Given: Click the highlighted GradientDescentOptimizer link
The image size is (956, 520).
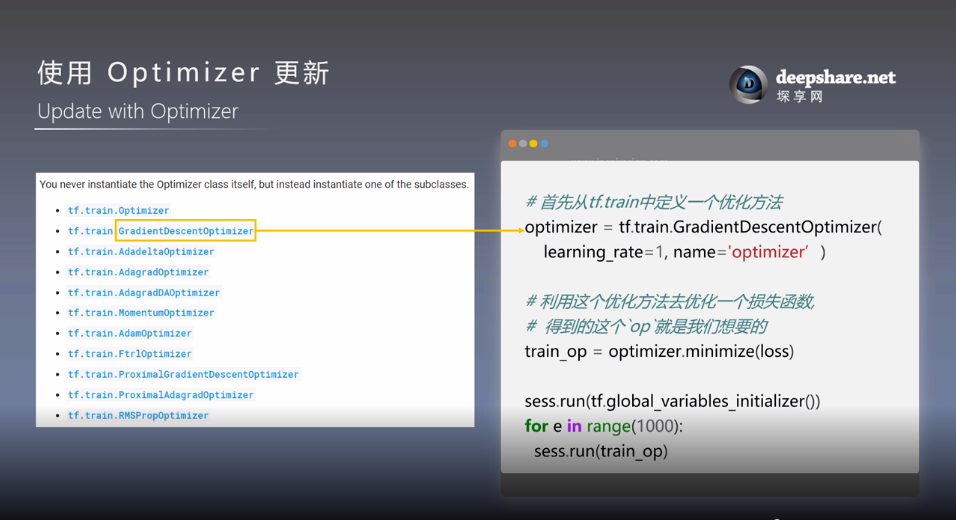Looking at the screenshot, I should coord(186,231).
